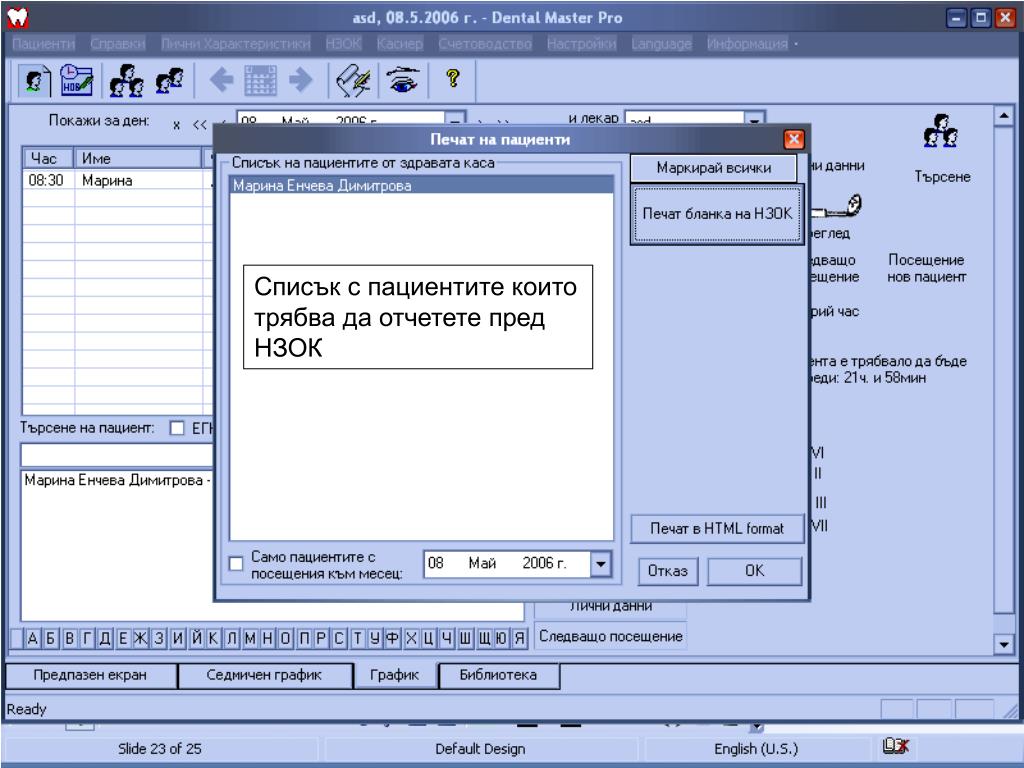Image resolution: width=1024 pixels, height=768 pixels.
Task: Click the three-people group toolbar icon
Action: pyautogui.click(x=126, y=80)
